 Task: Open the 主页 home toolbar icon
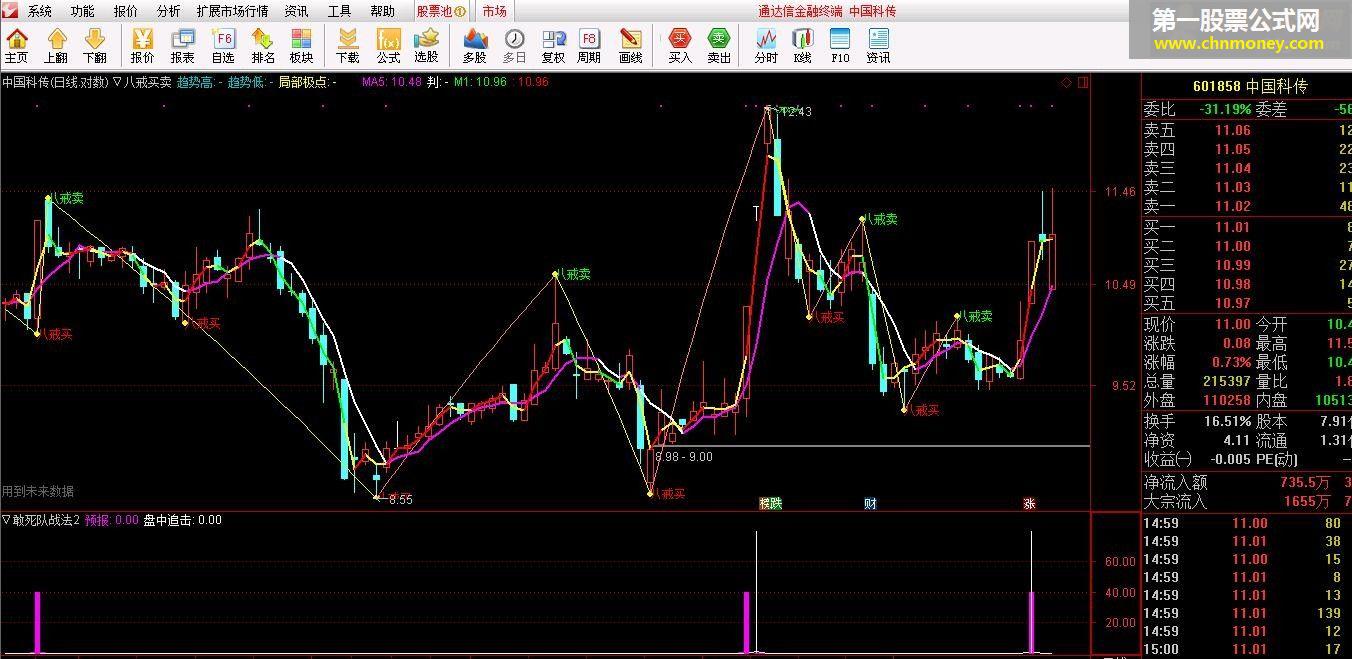point(16,46)
